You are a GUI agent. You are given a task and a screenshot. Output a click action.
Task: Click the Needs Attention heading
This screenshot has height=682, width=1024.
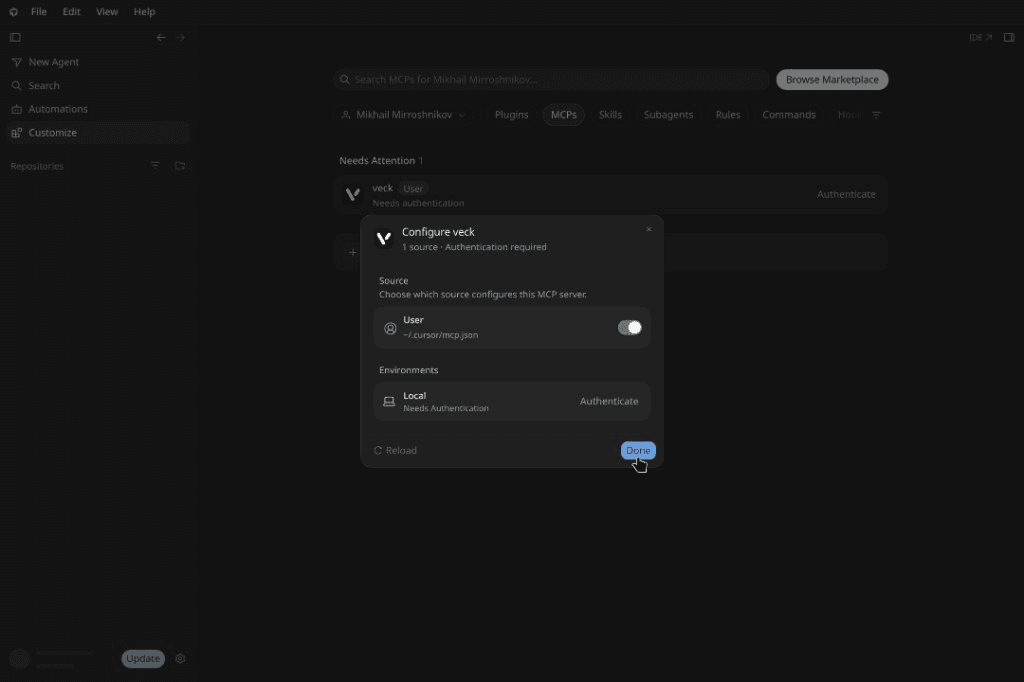point(377,161)
